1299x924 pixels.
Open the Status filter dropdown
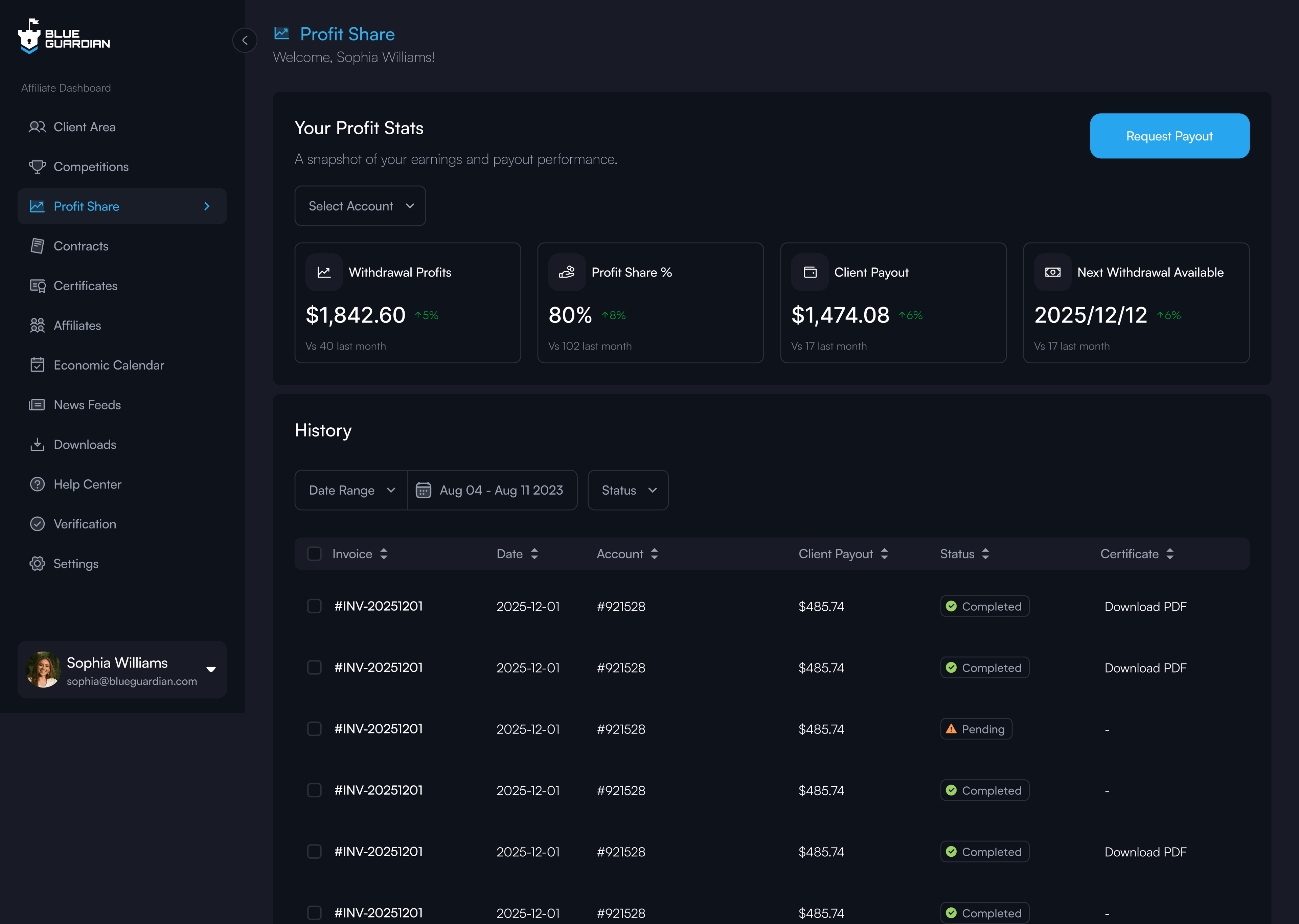pyautogui.click(x=628, y=490)
